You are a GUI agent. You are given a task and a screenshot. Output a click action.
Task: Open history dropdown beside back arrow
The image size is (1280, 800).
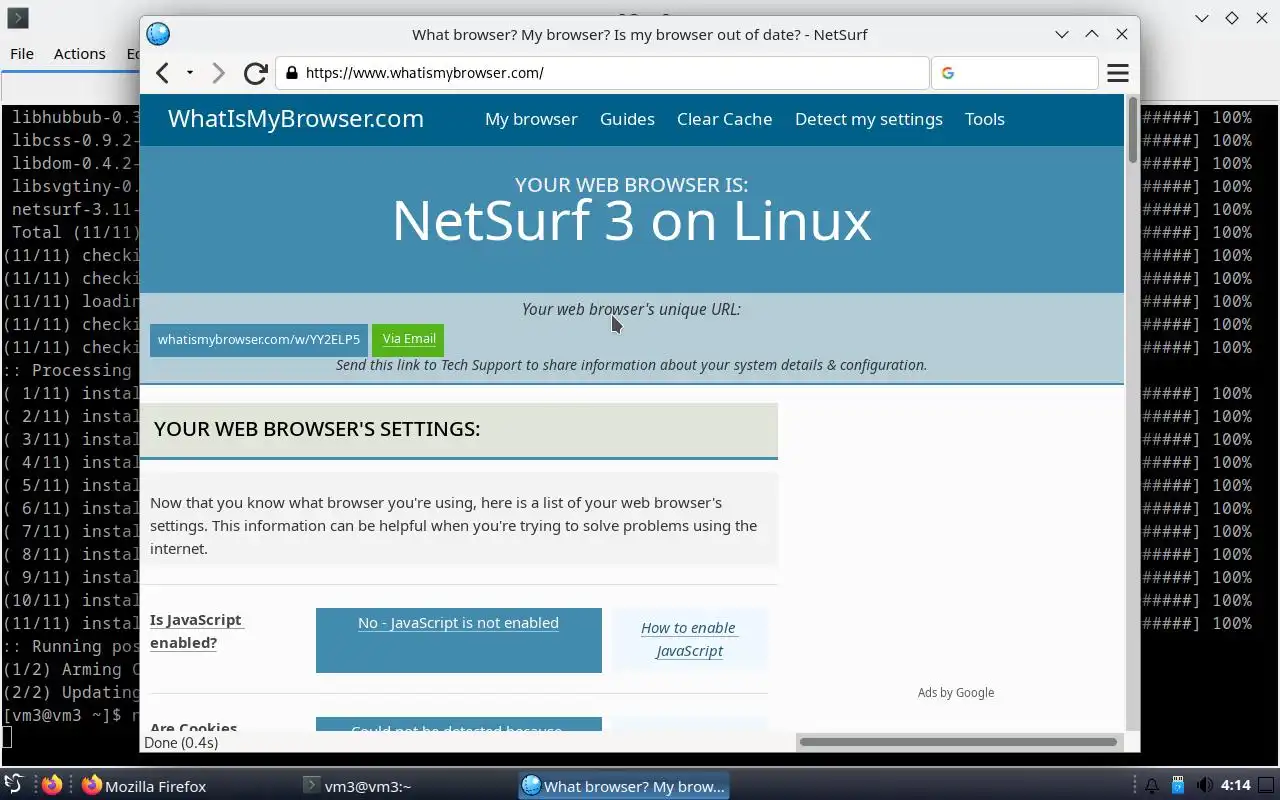[x=189, y=73]
